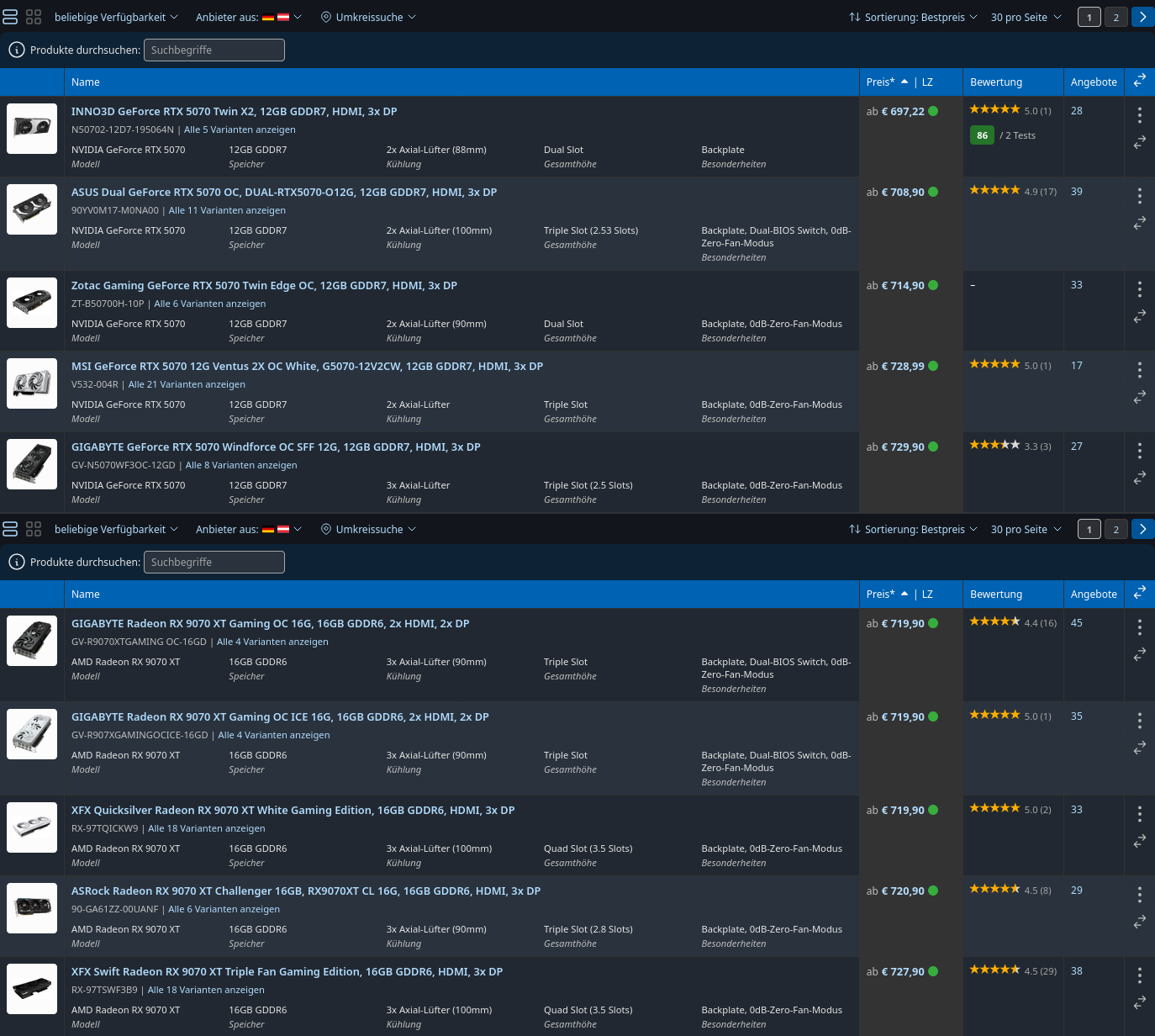Switch to list view in the RTX 5070 listing
The height and width of the screenshot is (1036, 1155).
[x=10, y=17]
